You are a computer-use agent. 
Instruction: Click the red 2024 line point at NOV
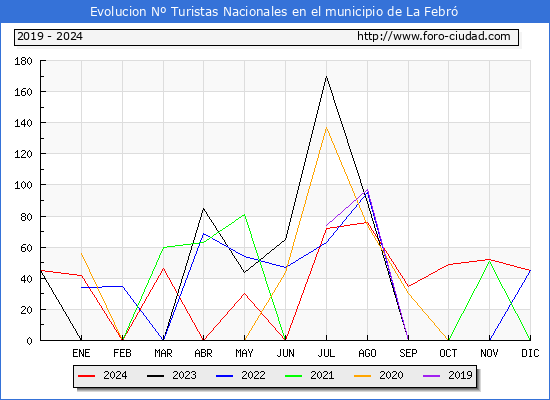click(489, 259)
